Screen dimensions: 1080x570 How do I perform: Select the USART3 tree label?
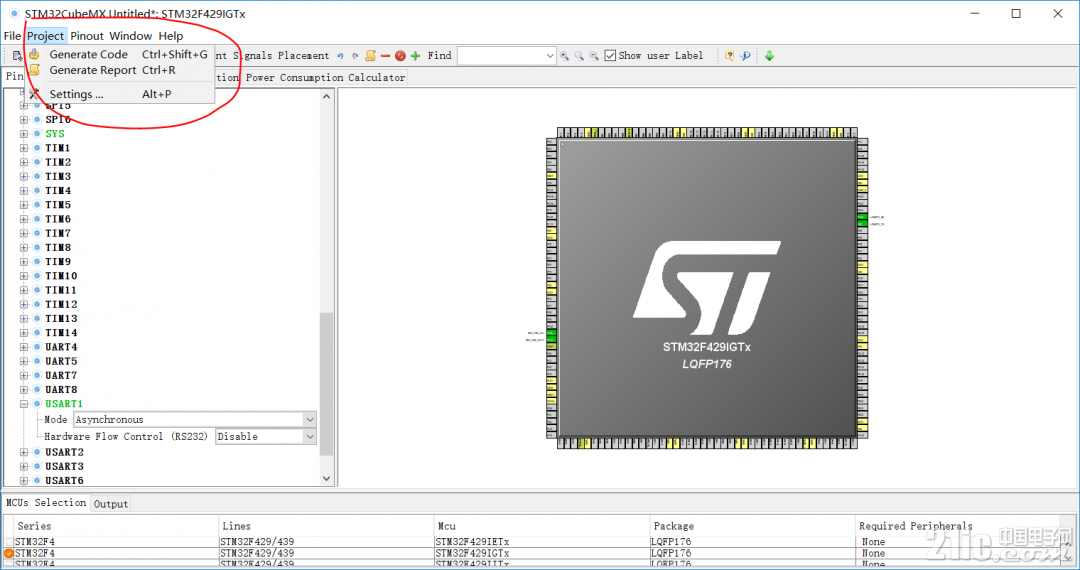coord(64,467)
